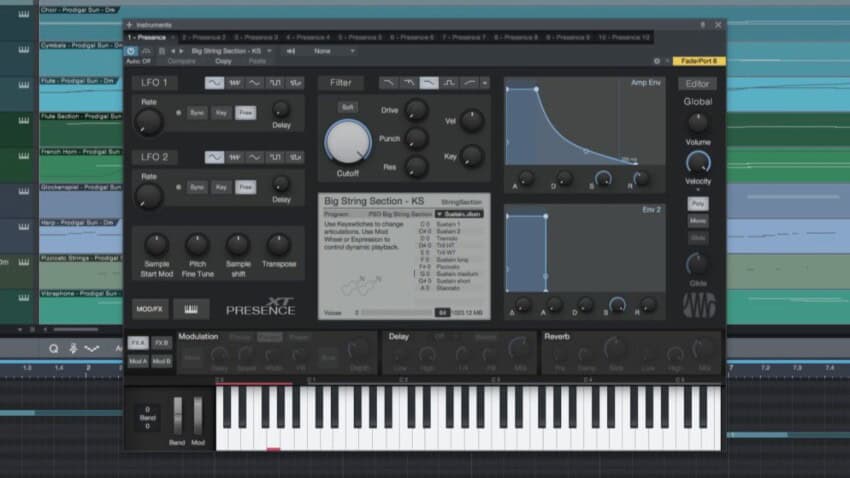Viewport: 850px width, 478px height.
Task: Expand the filter type dropdown arrow
Action: click(485, 83)
